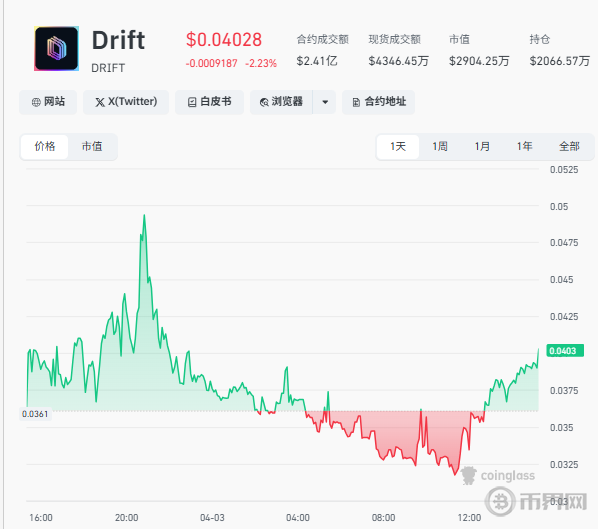This screenshot has height=529, width=598.
Task: Open the 白皮书 whitepaper link
Action: click(x=209, y=102)
